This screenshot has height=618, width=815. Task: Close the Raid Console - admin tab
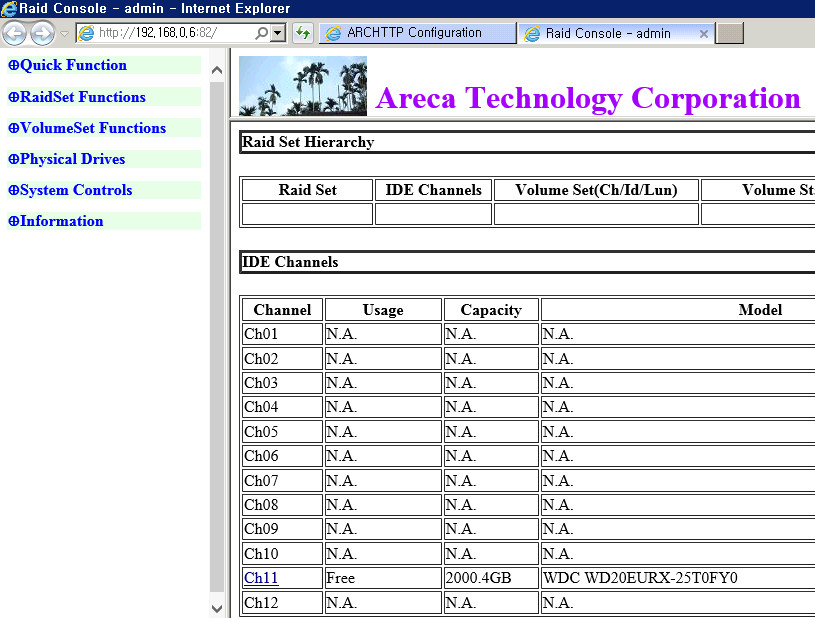point(704,34)
